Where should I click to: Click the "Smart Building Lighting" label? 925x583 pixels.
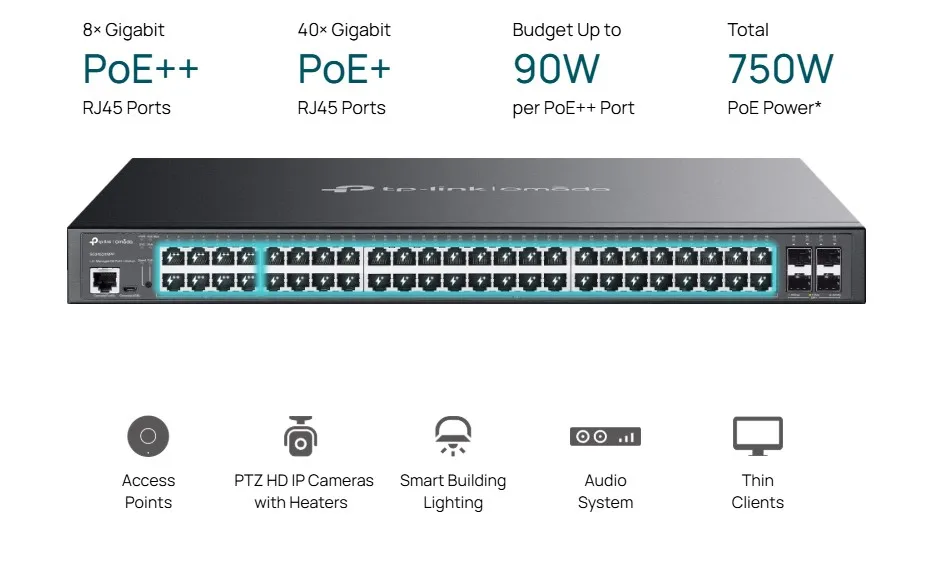452,491
